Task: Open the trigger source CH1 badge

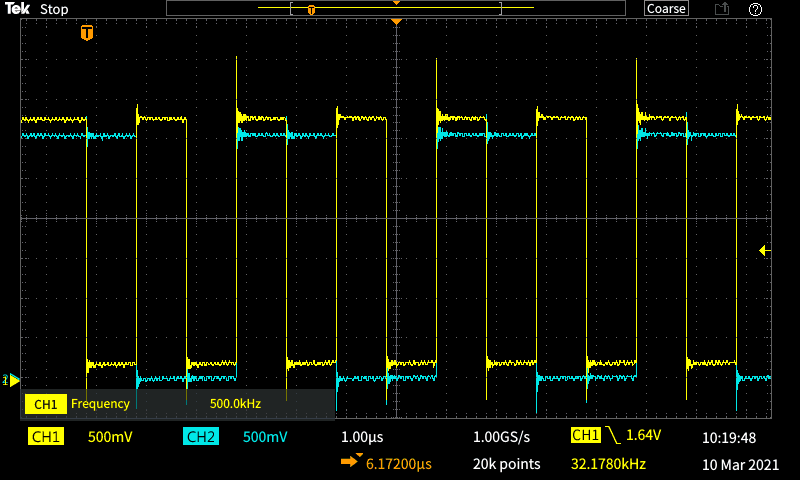Action: coord(585,436)
